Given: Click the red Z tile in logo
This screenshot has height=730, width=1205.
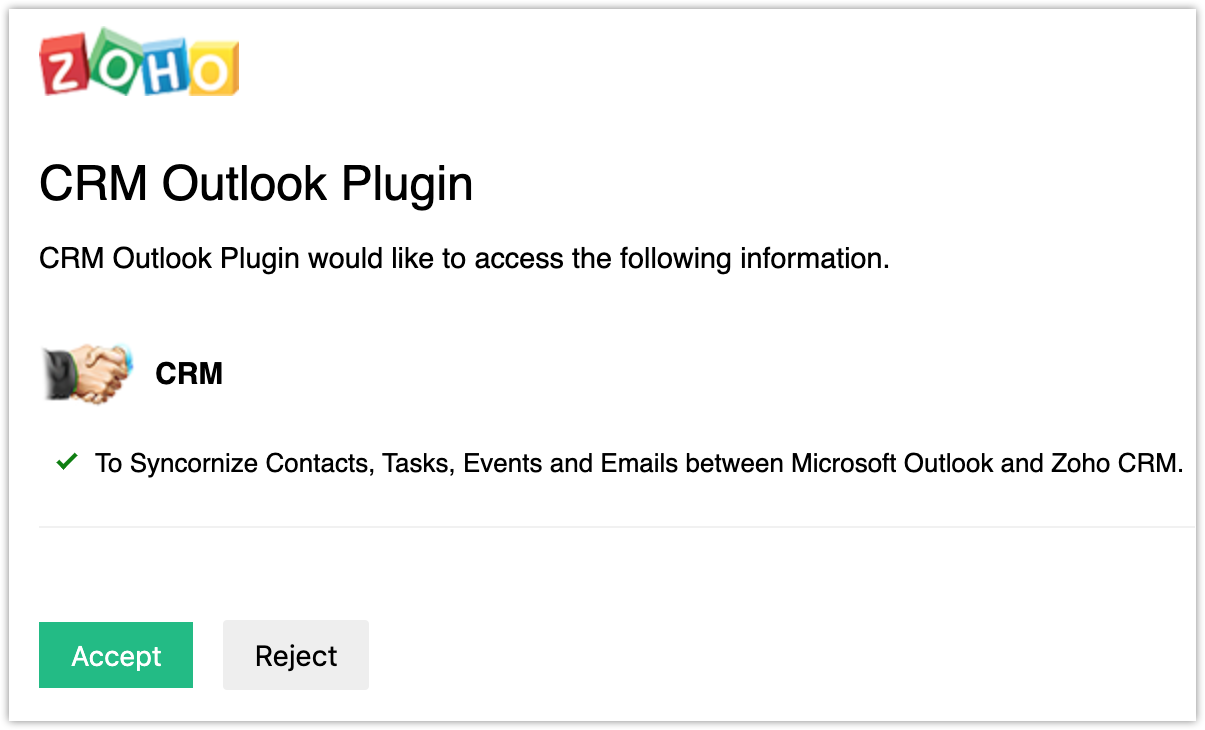Looking at the screenshot, I should point(65,68).
